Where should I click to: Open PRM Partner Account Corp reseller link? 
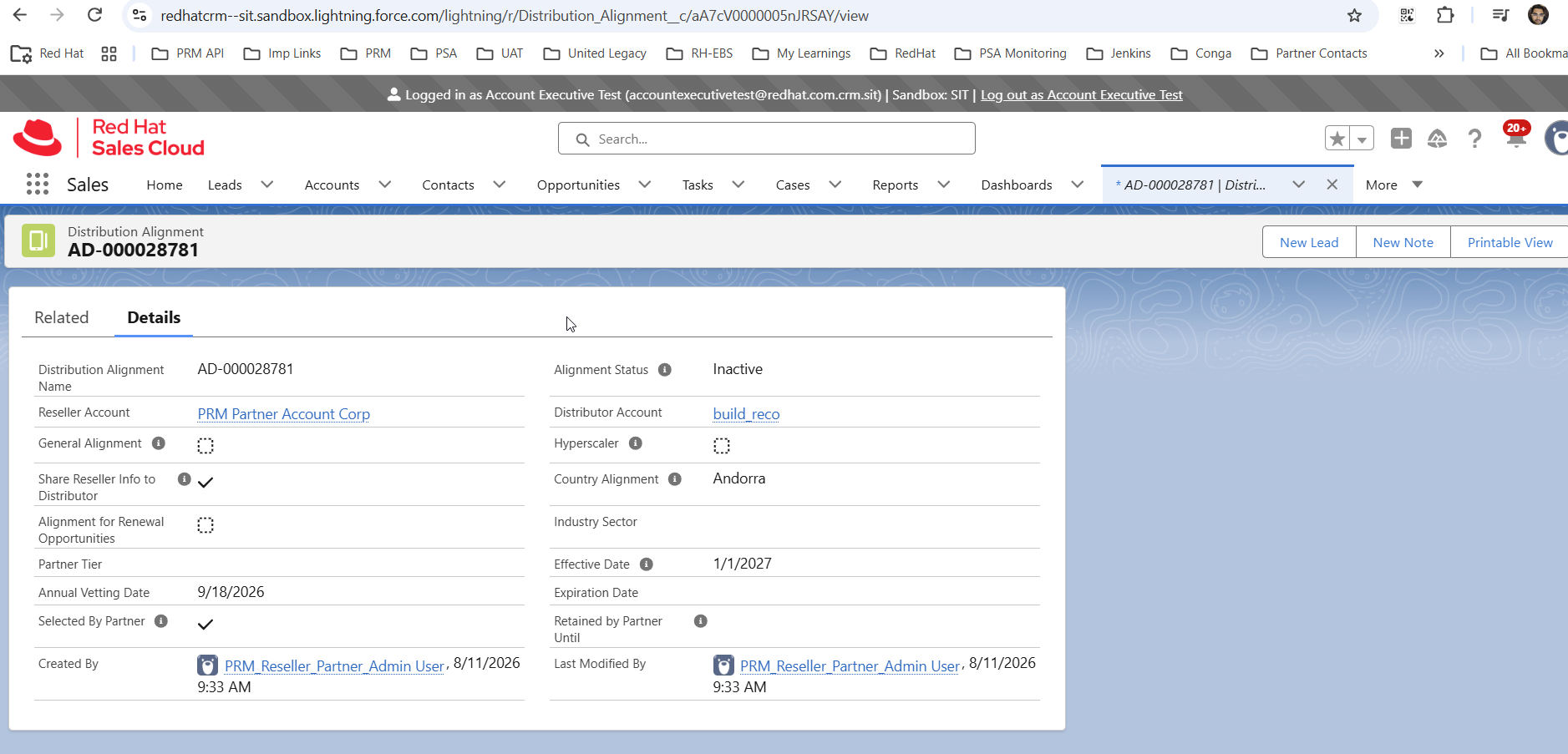pyautogui.click(x=284, y=414)
